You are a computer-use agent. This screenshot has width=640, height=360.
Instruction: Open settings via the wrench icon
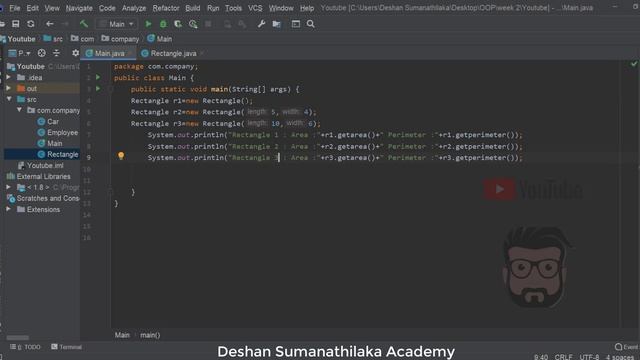pos(261,24)
